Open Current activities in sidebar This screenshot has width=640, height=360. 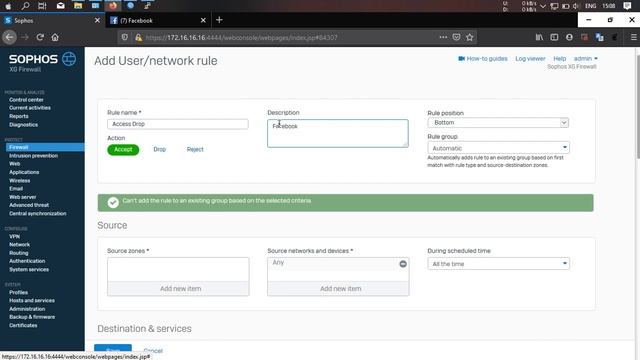pos(30,108)
